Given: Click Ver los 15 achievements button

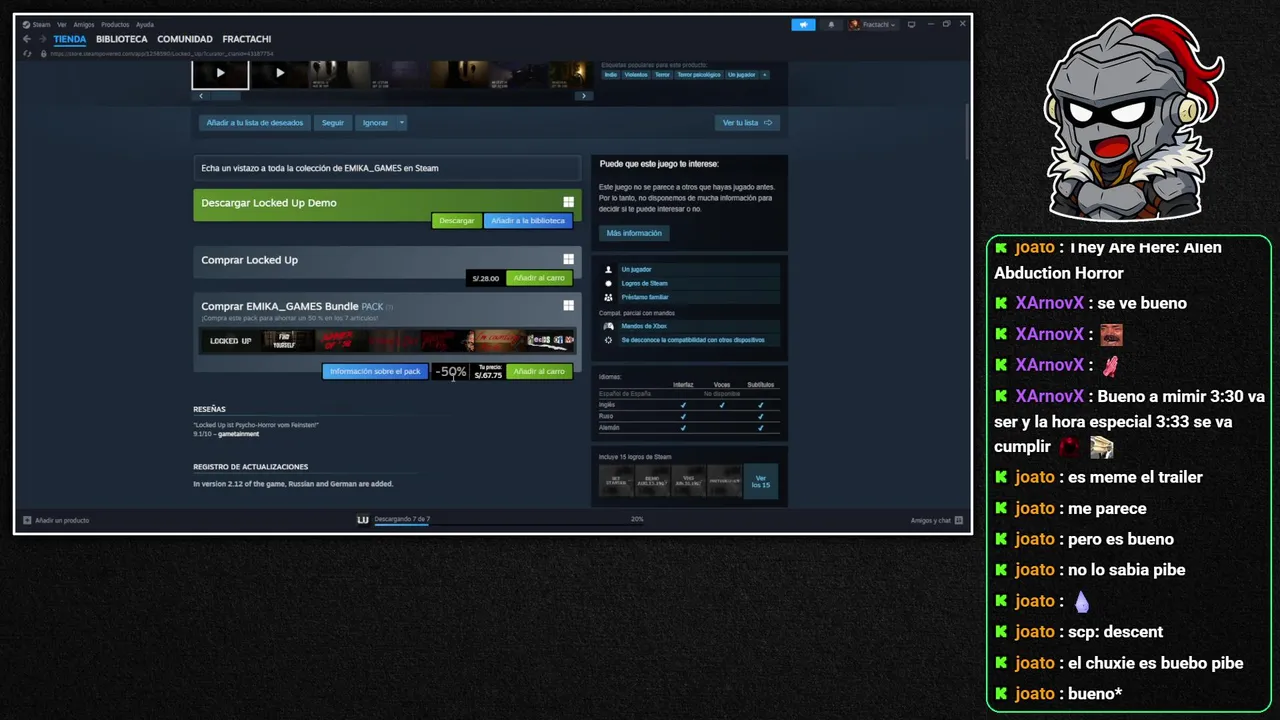Looking at the screenshot, I should 761,481.
